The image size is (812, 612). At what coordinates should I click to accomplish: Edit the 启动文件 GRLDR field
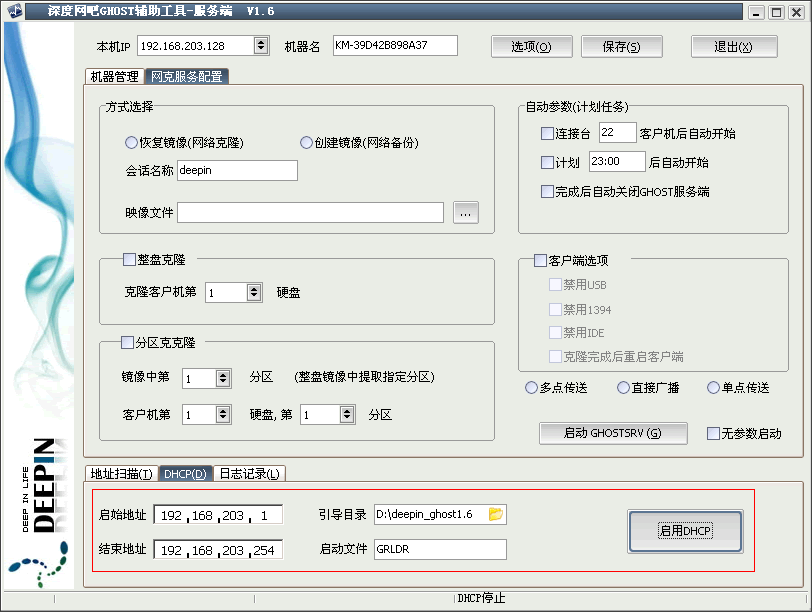[x=440, y=549]
